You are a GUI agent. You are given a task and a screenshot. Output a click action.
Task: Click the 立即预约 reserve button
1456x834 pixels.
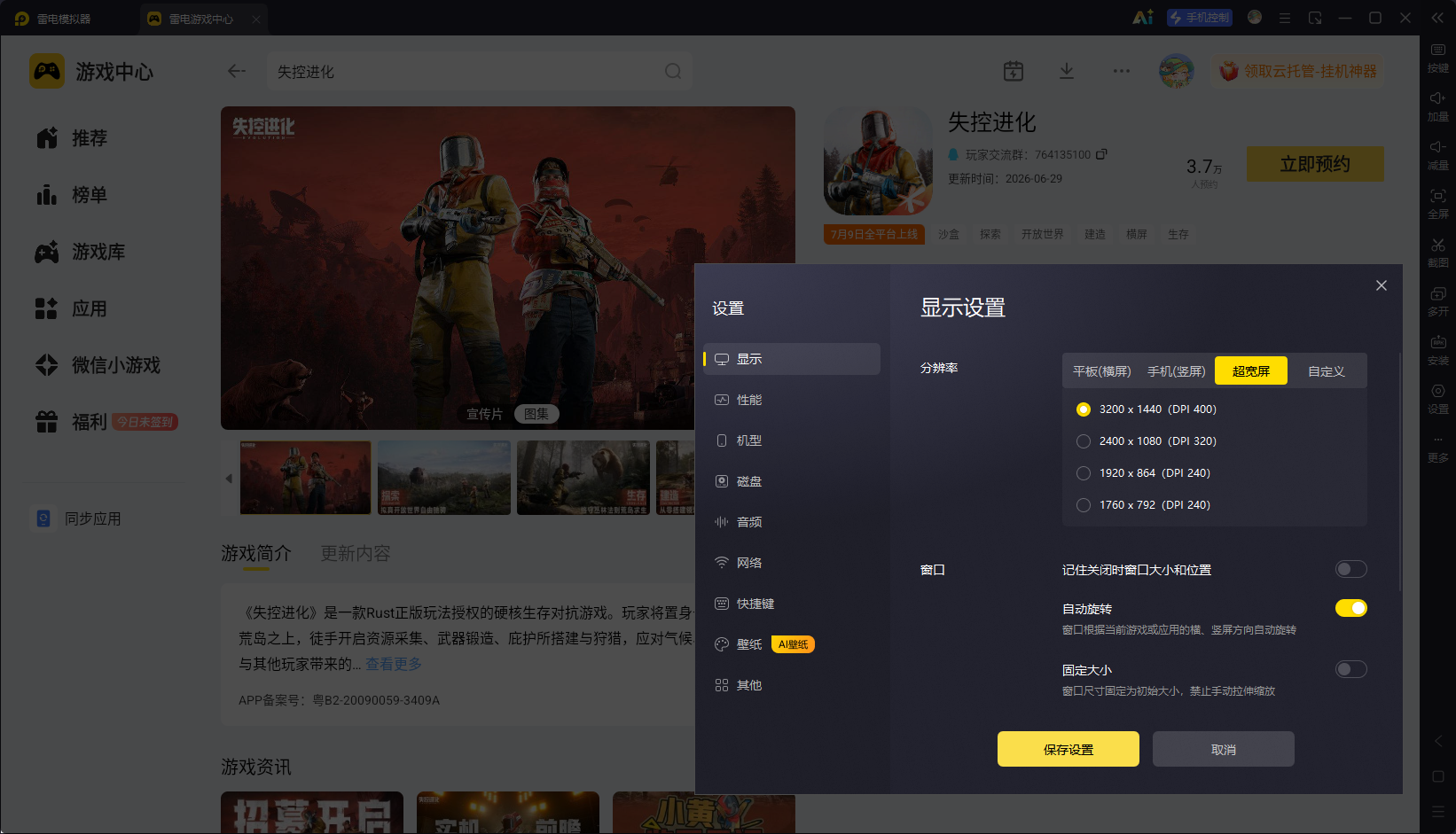tap(1315, 164)
